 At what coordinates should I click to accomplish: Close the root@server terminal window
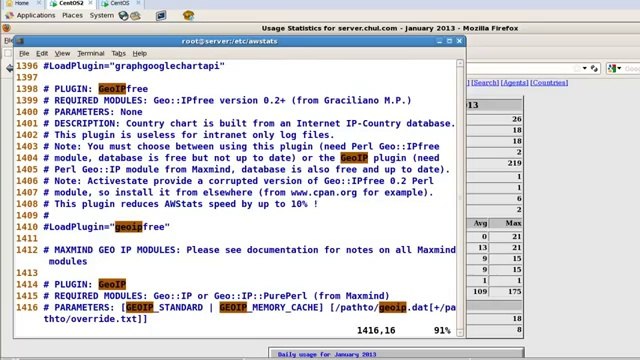click(x=459, y=41)
